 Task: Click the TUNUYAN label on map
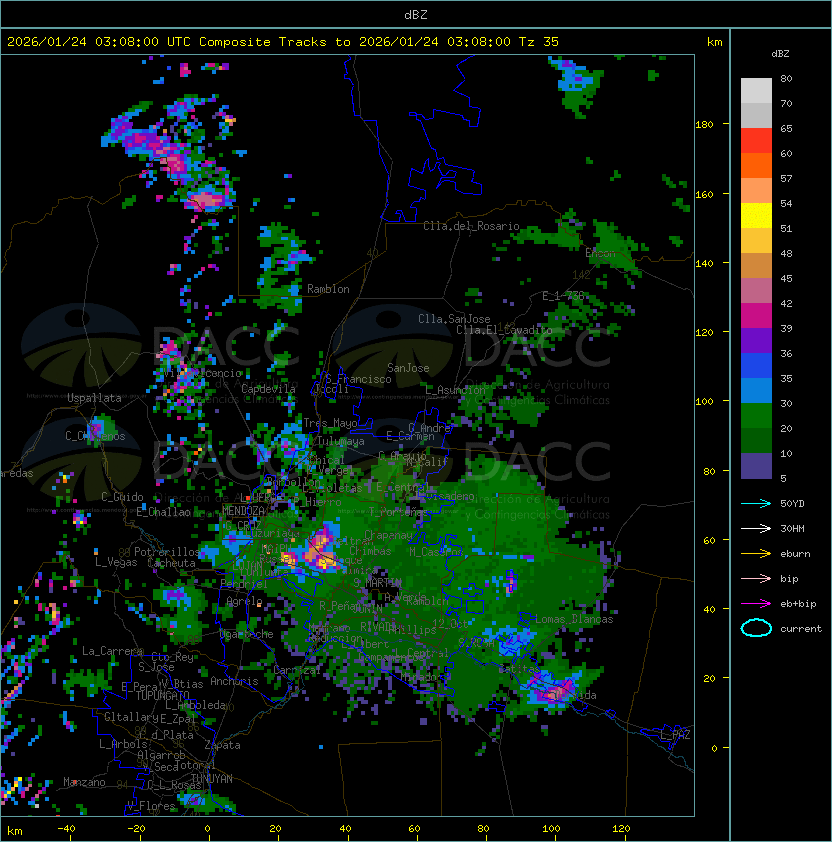[x=212, y=779]
